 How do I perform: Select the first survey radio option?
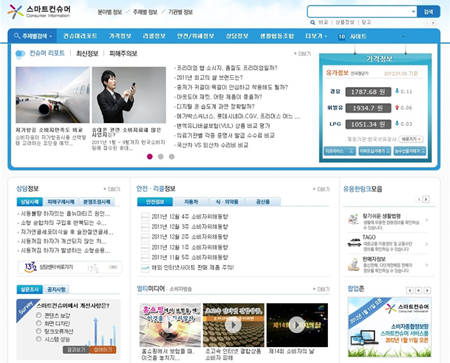click(39, 315)
